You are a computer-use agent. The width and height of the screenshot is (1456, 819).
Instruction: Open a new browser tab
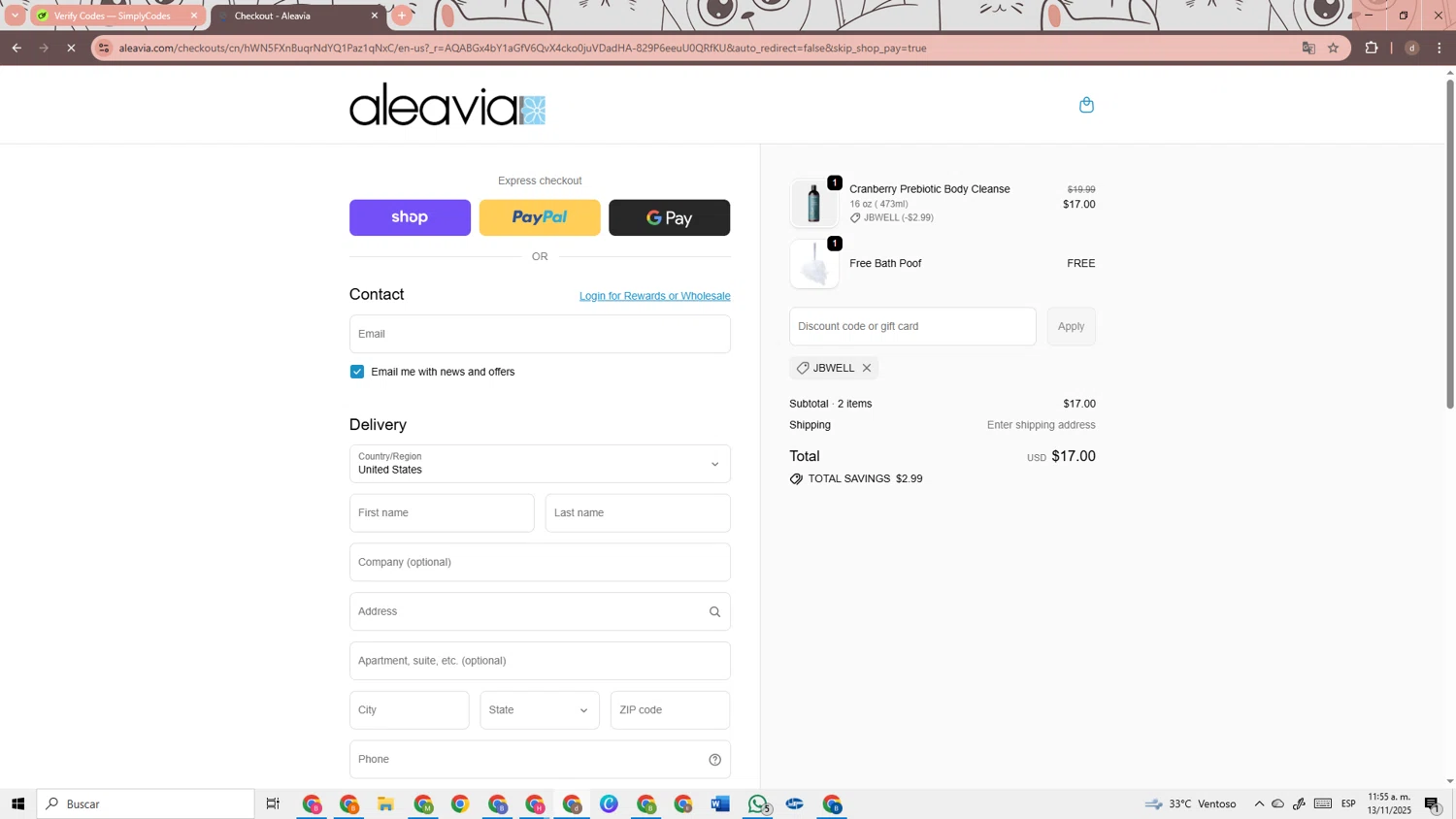[x=402, y=16]
